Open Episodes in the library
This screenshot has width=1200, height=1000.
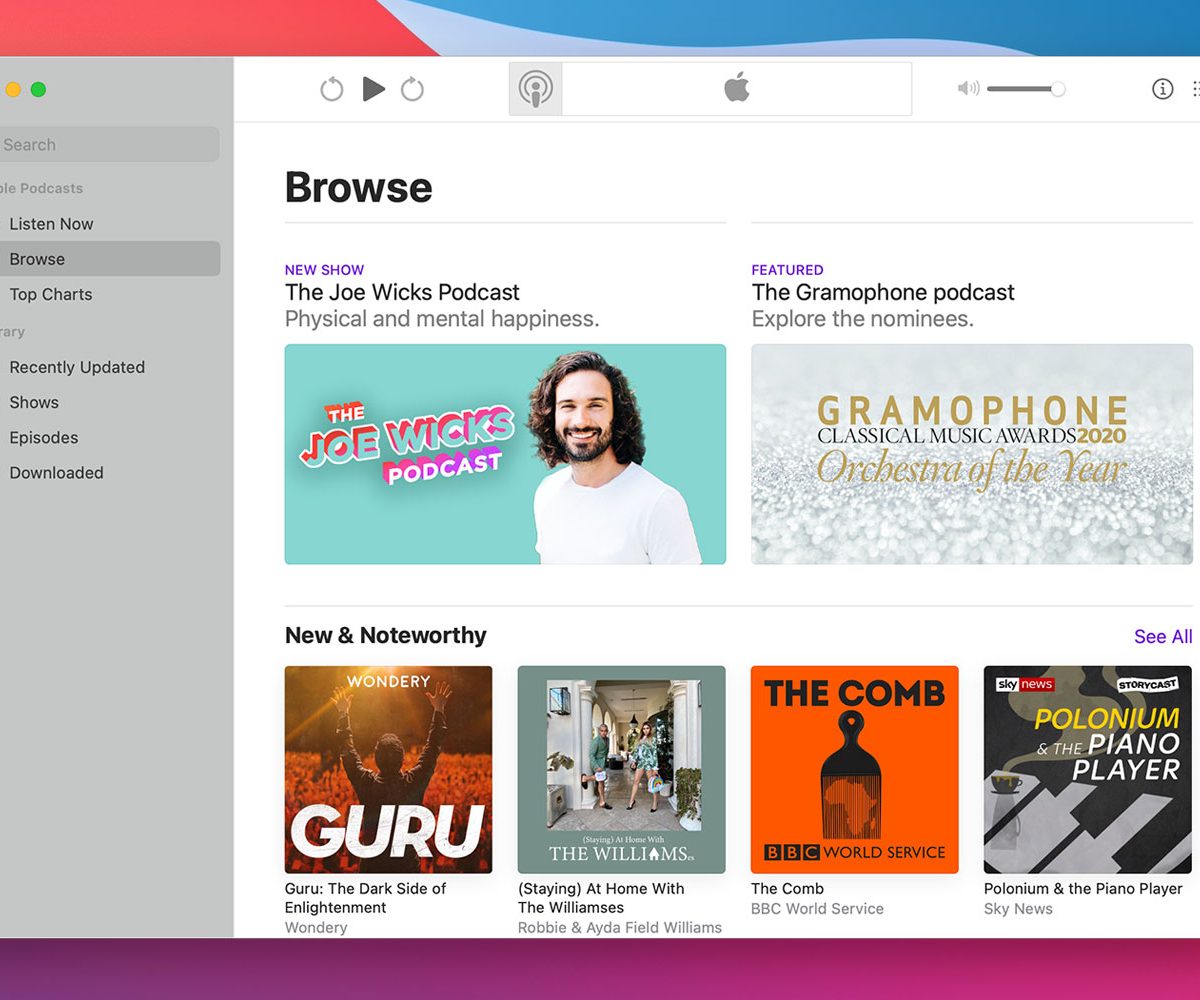[44, 437]
